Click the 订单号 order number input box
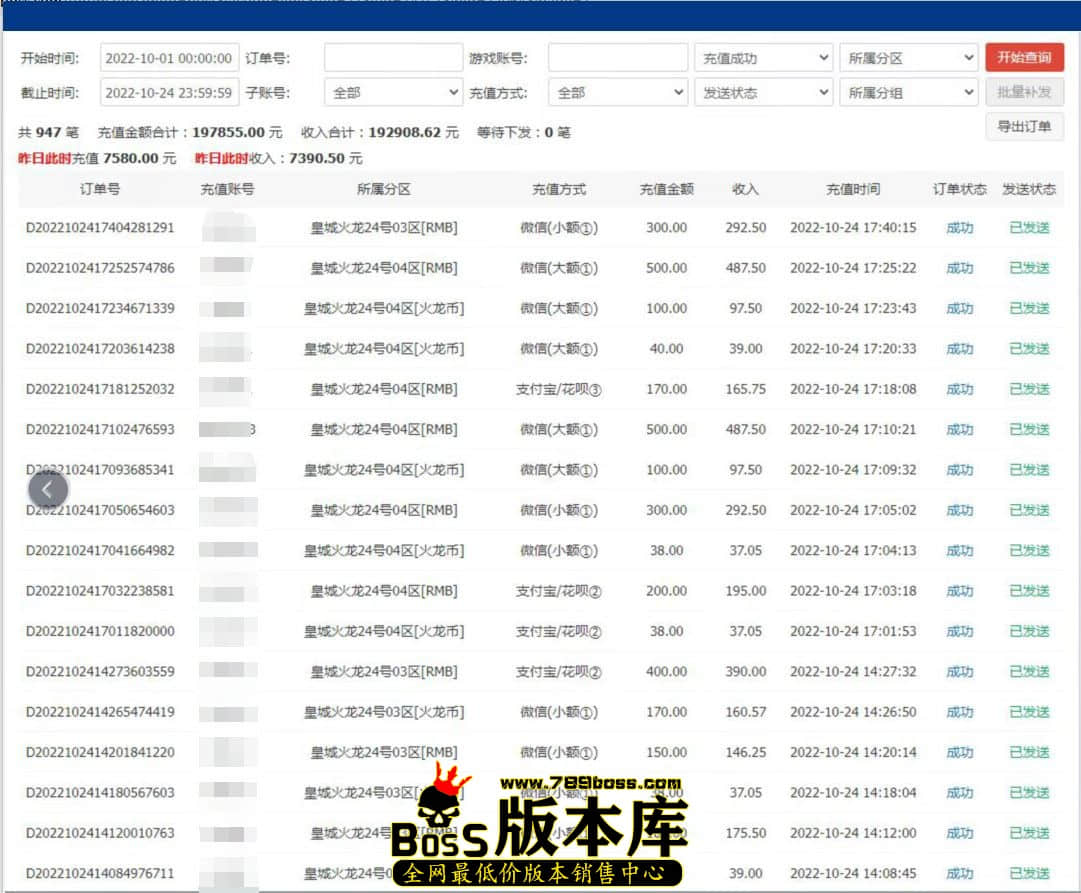This screenshot has width=1081, height=893. [392, 58]
